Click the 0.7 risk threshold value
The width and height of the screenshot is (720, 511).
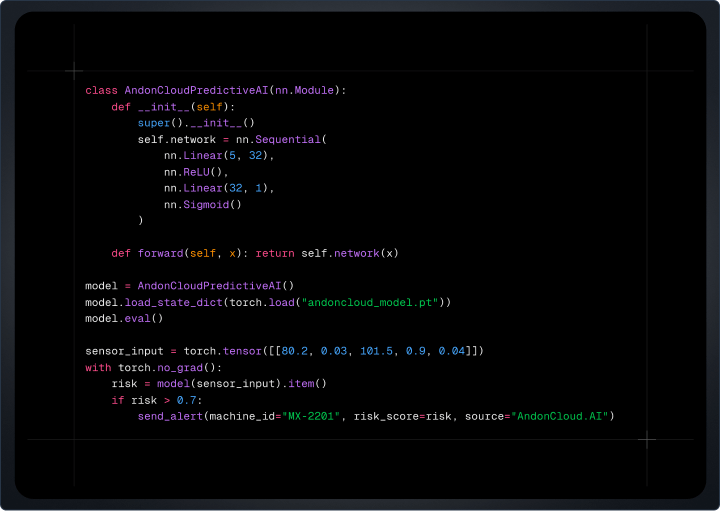[x=190, y=400]
